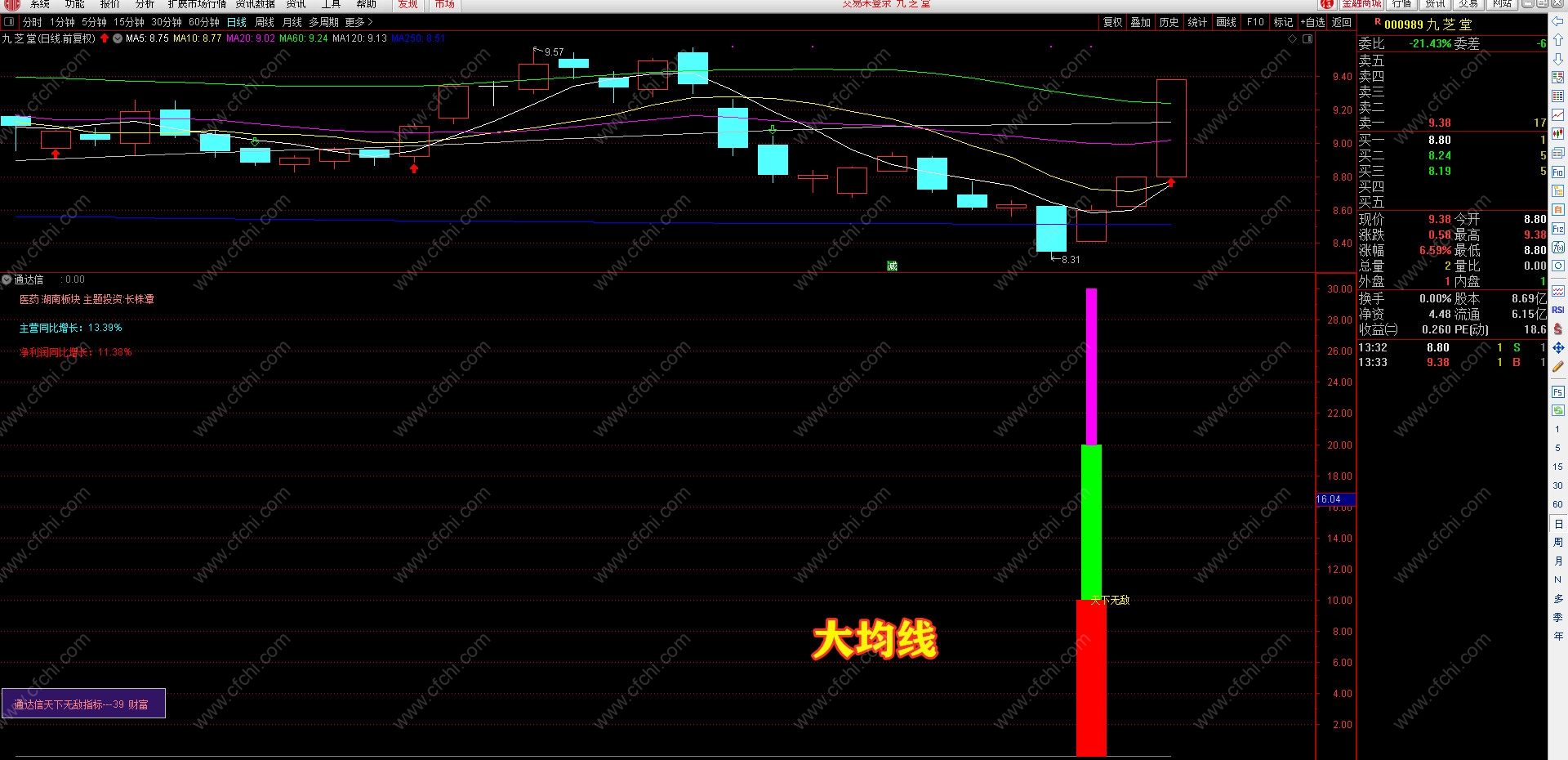This screenshot has height=760, width=1568.
Task: Click the up arrow icon in right sidebar
Action: click(x=1557, y=40)
